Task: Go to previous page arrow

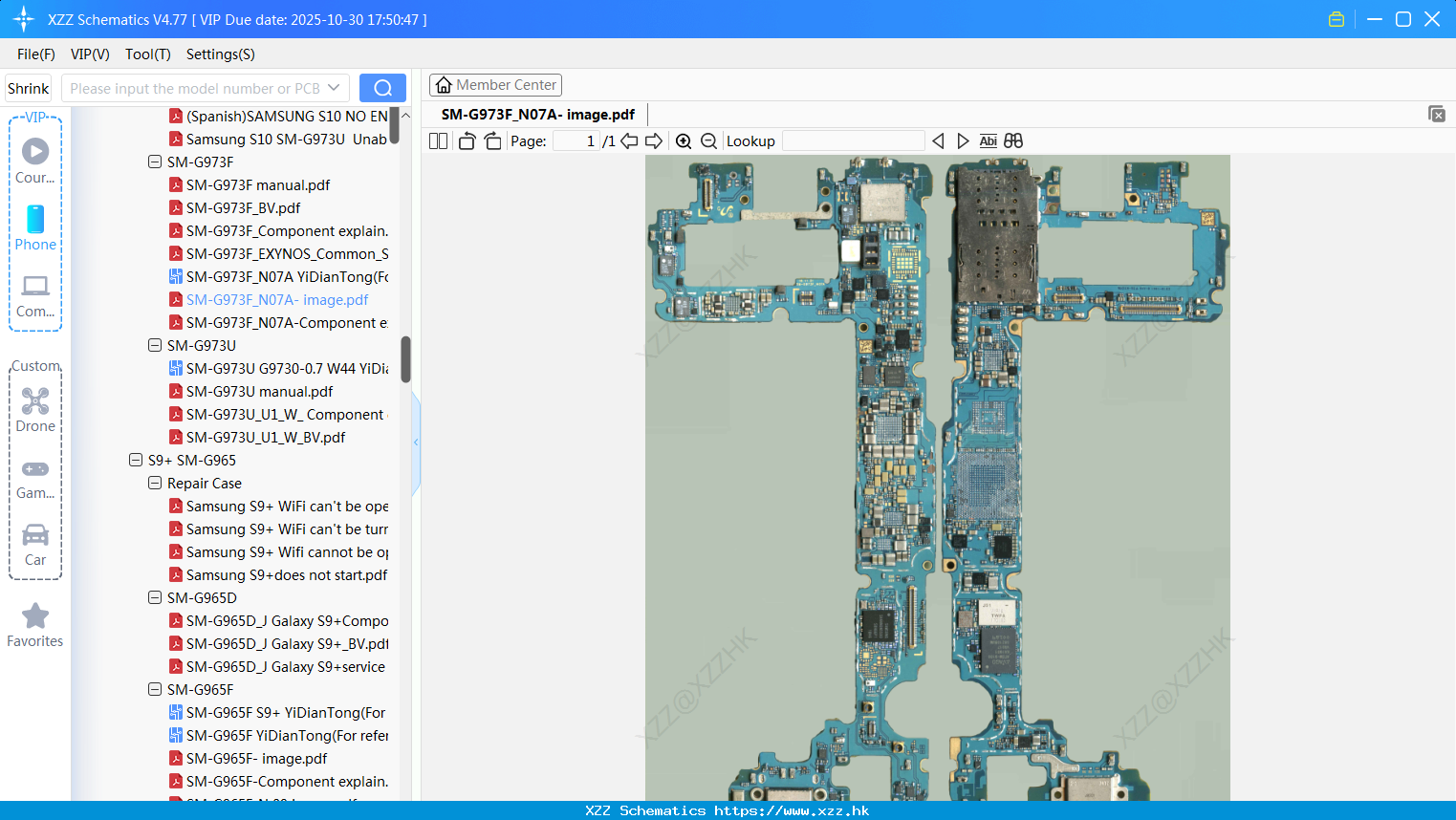Action: tap(629, 140)
